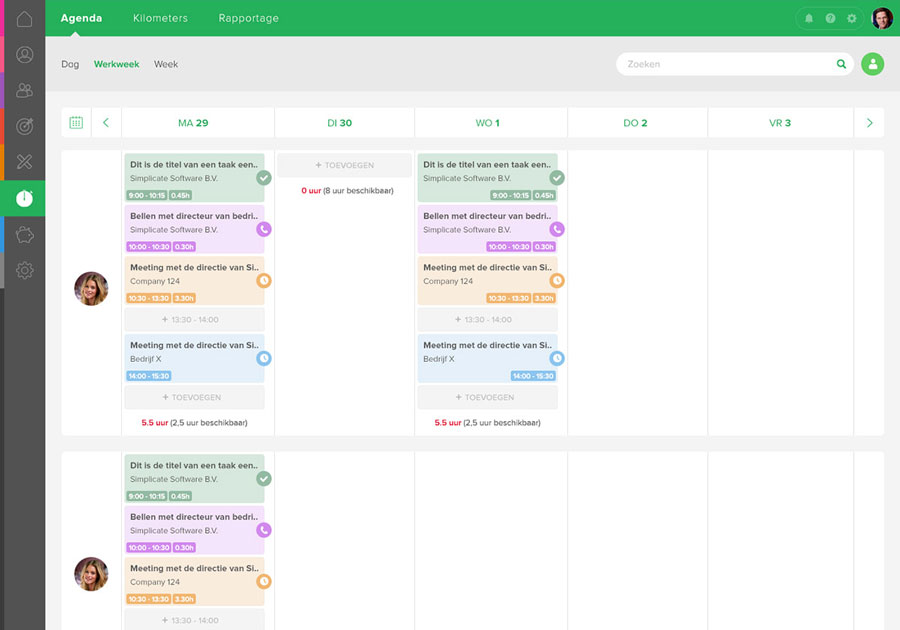Open the Hours stopwatch section in the sidebar
The image size is (900, 630).
[x=24, y=197]
